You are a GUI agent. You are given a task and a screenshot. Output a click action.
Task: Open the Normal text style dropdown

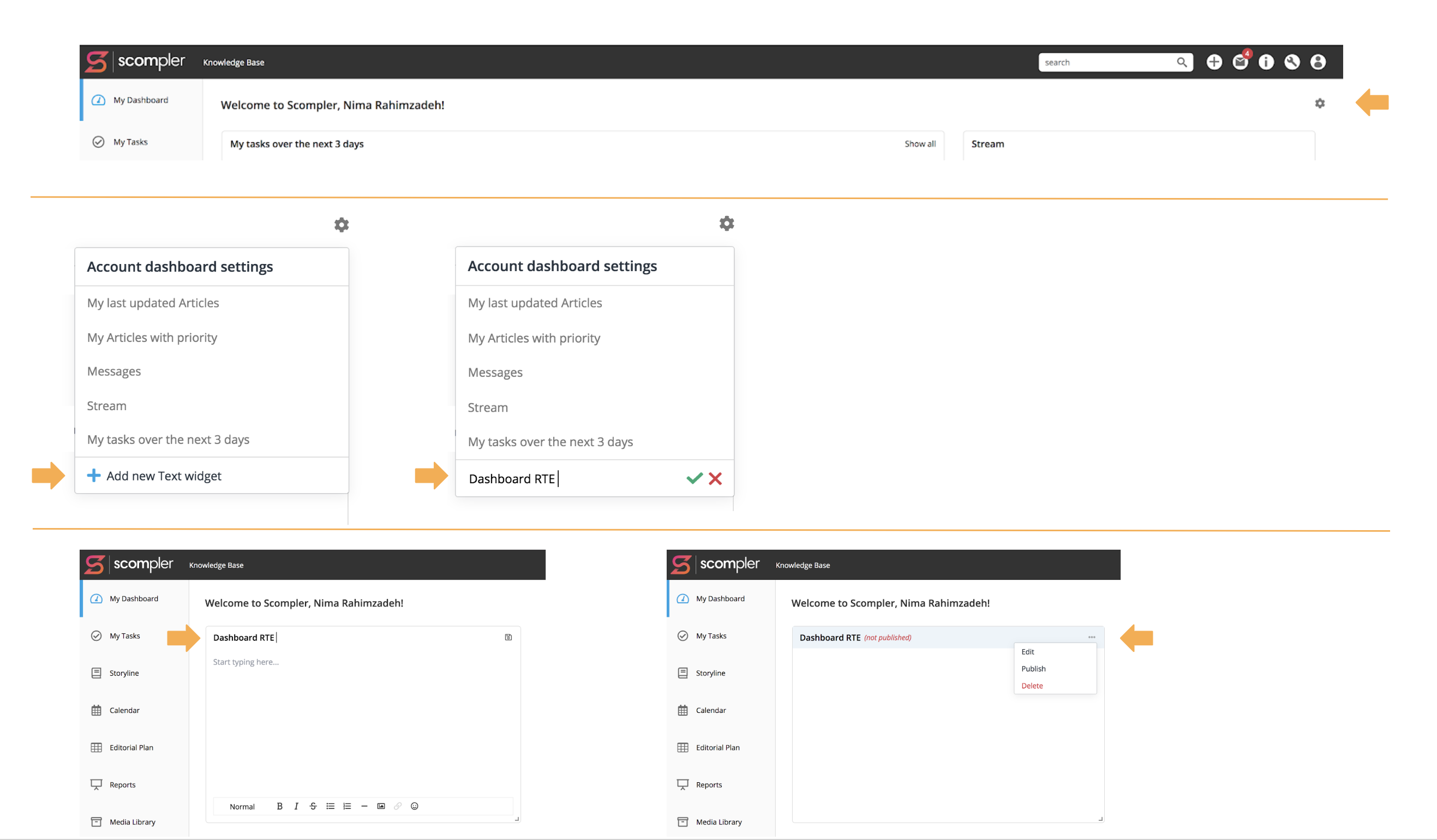point(242,806)
